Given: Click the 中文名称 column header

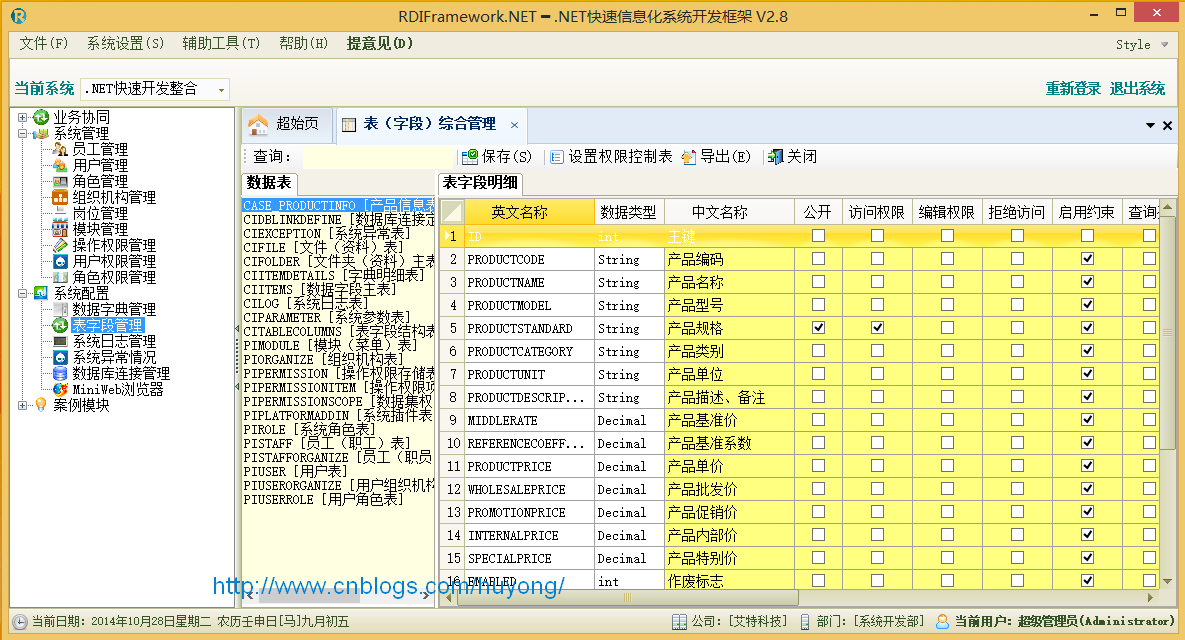Looking at the screenshot, I should point(729,212).
